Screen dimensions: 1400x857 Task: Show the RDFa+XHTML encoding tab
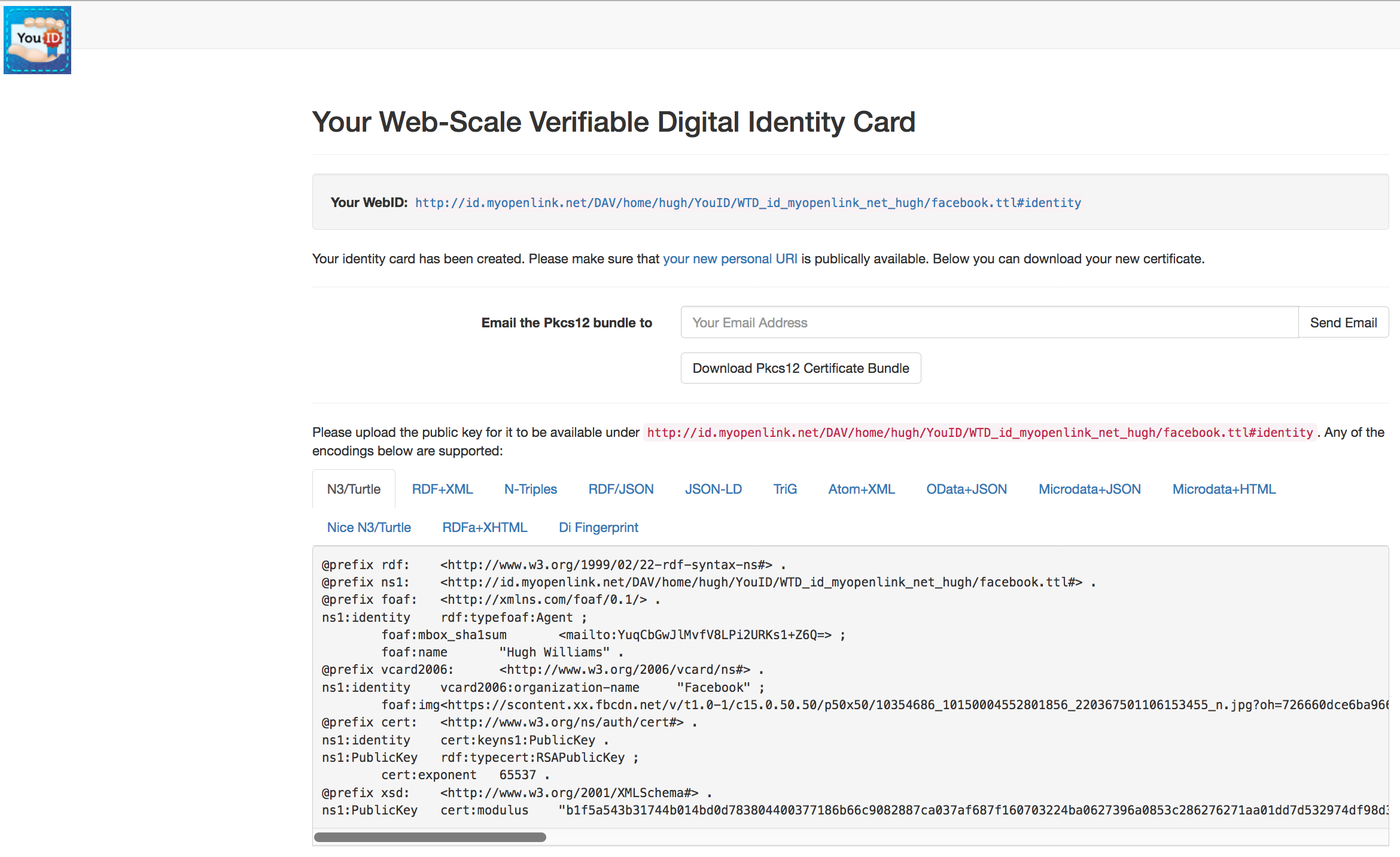(x=485, y=528)
